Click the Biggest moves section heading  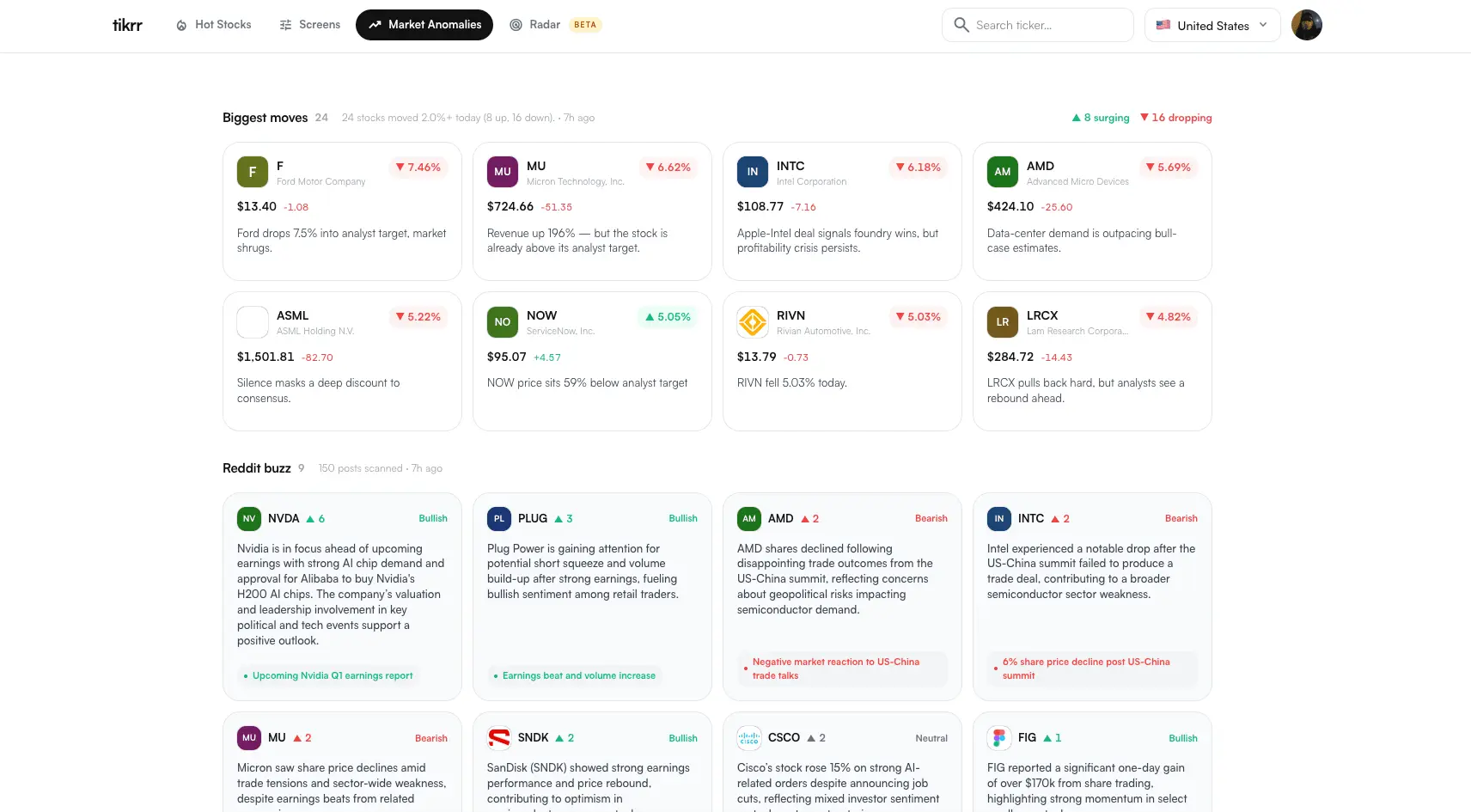point(265,118)
